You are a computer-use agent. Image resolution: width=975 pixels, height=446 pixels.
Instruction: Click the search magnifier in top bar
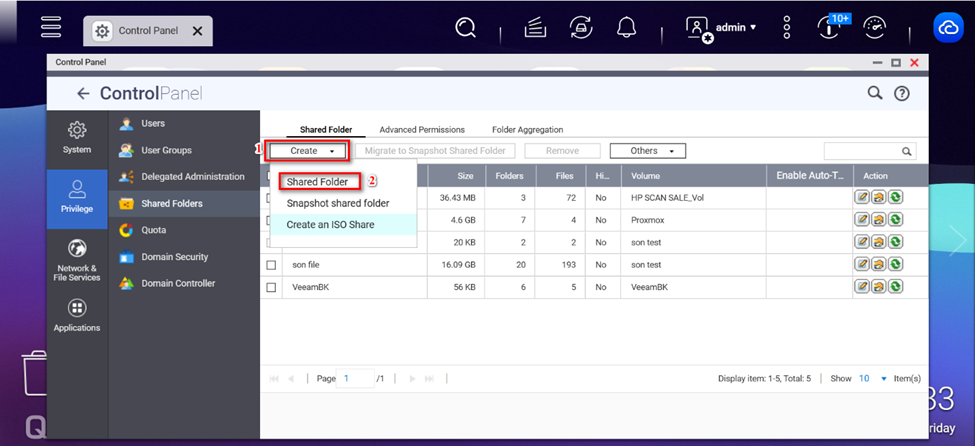(x=465, y=28)
